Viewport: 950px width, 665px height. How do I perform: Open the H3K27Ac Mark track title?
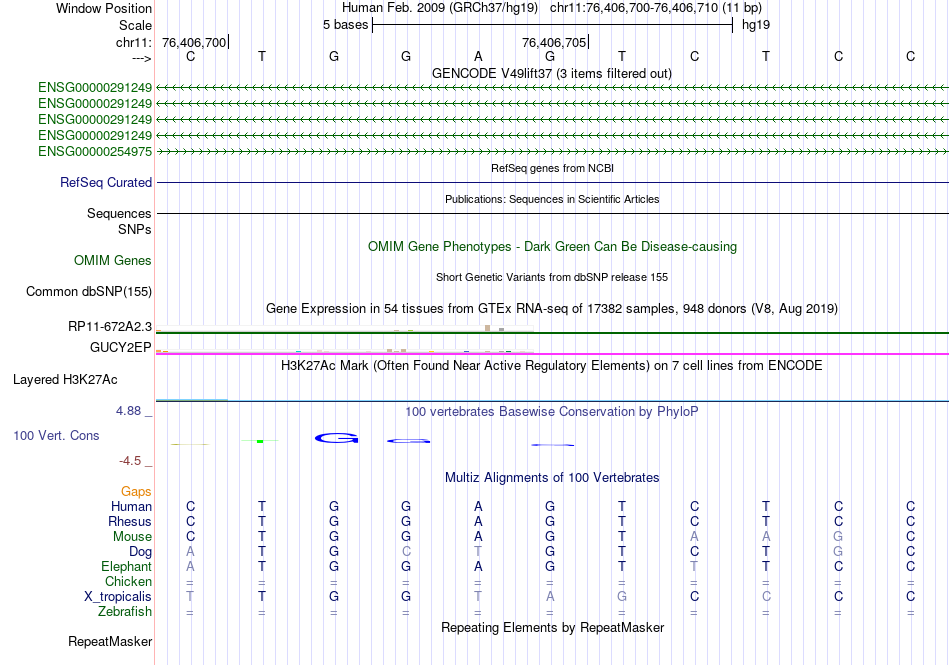[x=552, y=365]
